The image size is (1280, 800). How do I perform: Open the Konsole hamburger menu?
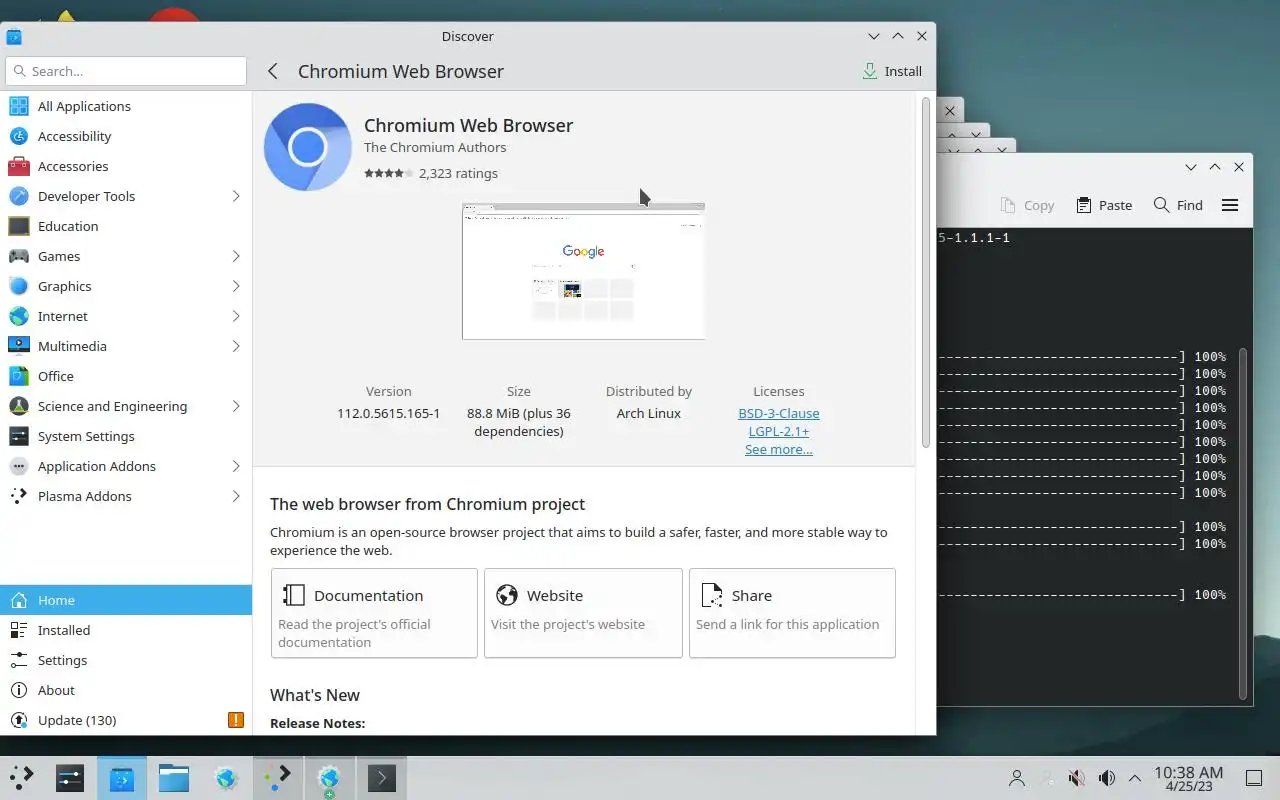point(1230,205)
